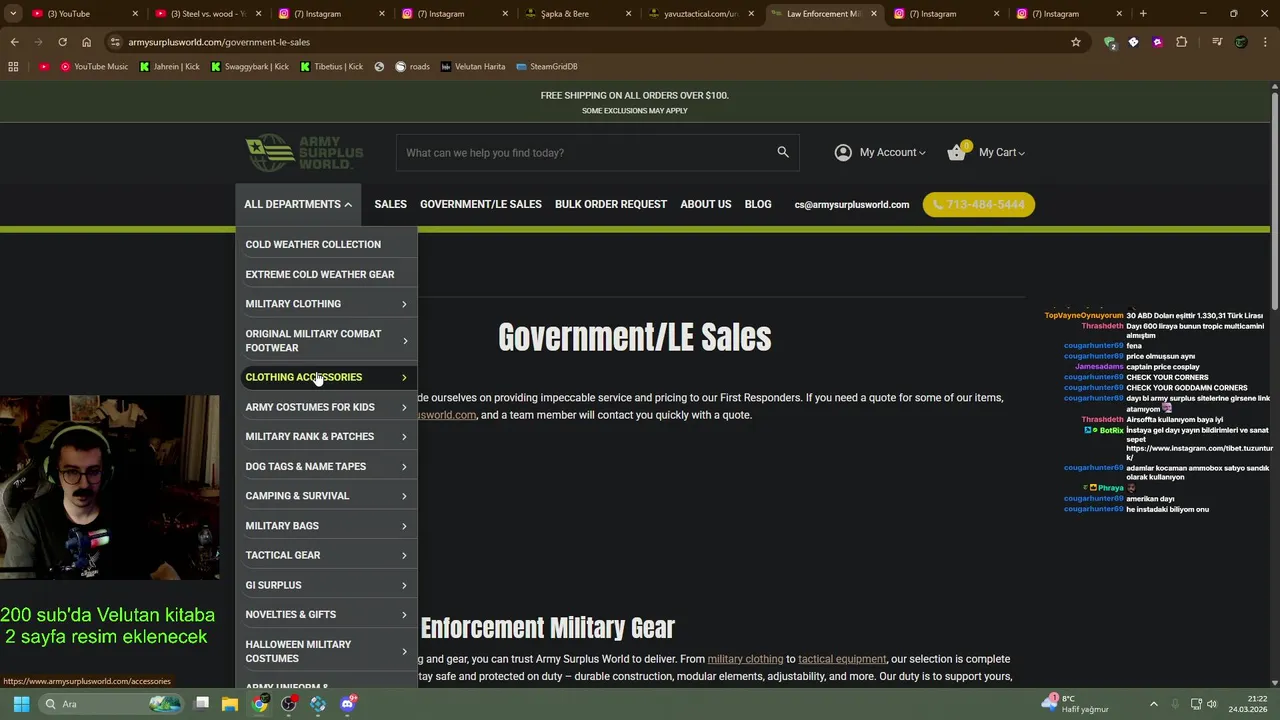Open the BLOG nav link
This screenshot has width=1280, height=720.
click(x=758, y=204)
